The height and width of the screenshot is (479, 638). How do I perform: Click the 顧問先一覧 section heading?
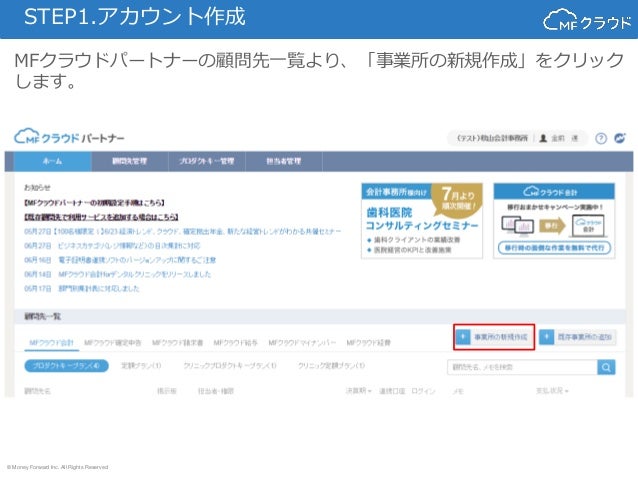click(x=43, y=316)
